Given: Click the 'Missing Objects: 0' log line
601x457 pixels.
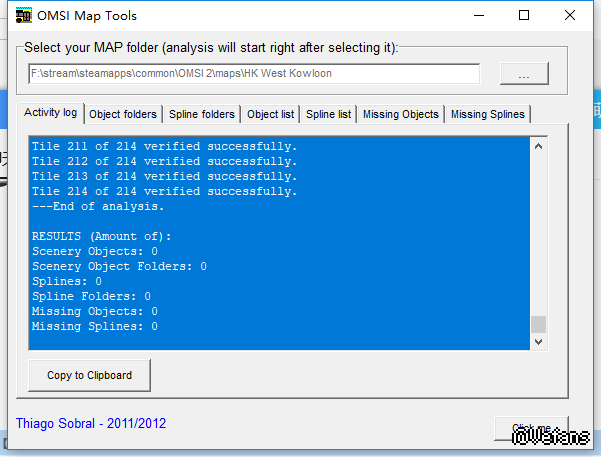Looking at the screenshot, I should point(95,311).
